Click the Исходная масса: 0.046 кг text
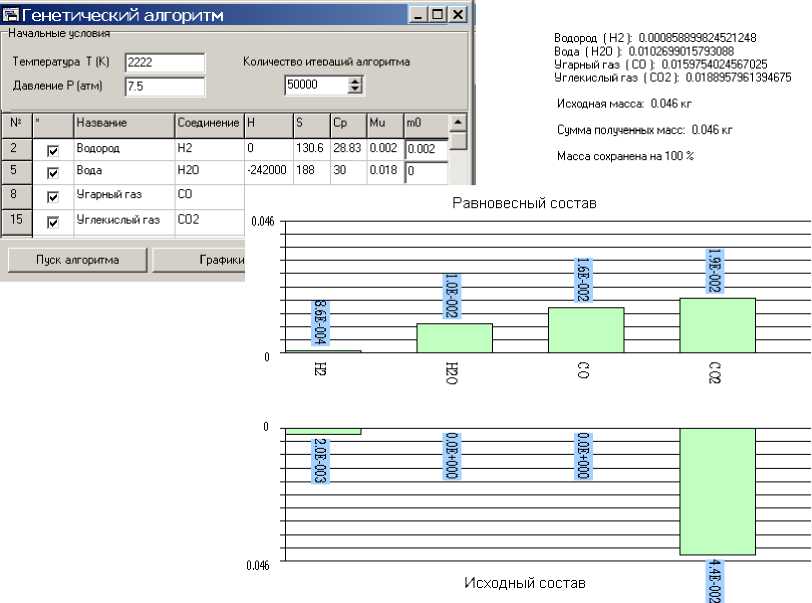The height and width of the screenshot is (603, 812). click(624, 104)
